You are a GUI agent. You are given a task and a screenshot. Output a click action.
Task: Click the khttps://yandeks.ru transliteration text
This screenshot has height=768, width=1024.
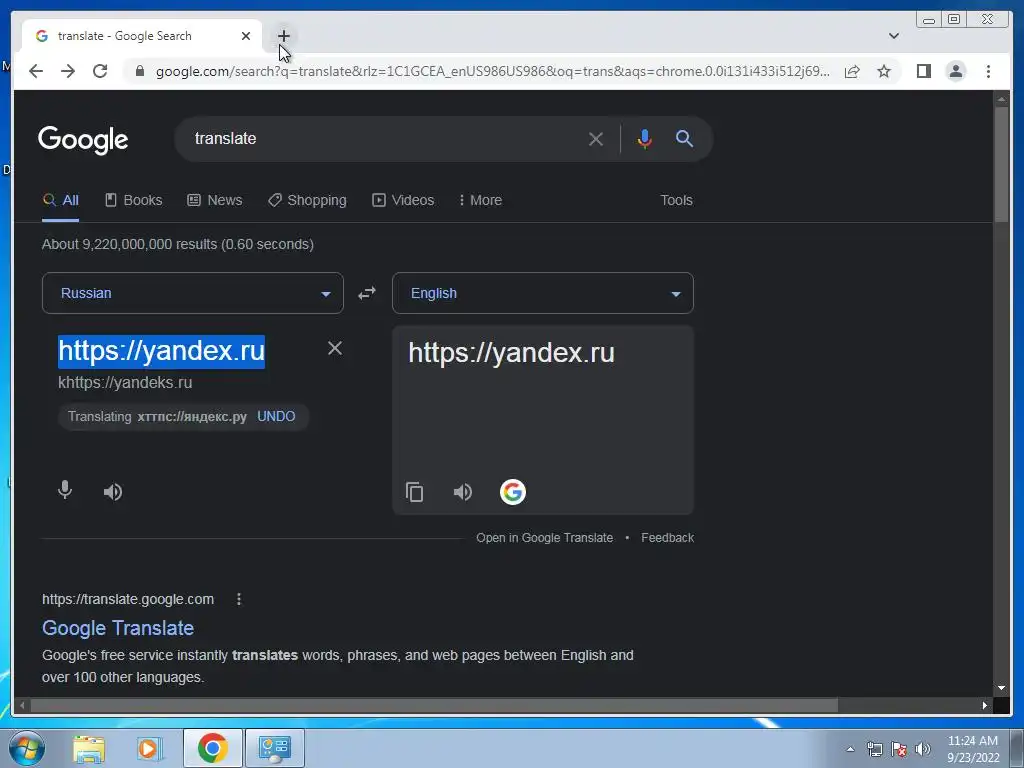coord(125,383)
